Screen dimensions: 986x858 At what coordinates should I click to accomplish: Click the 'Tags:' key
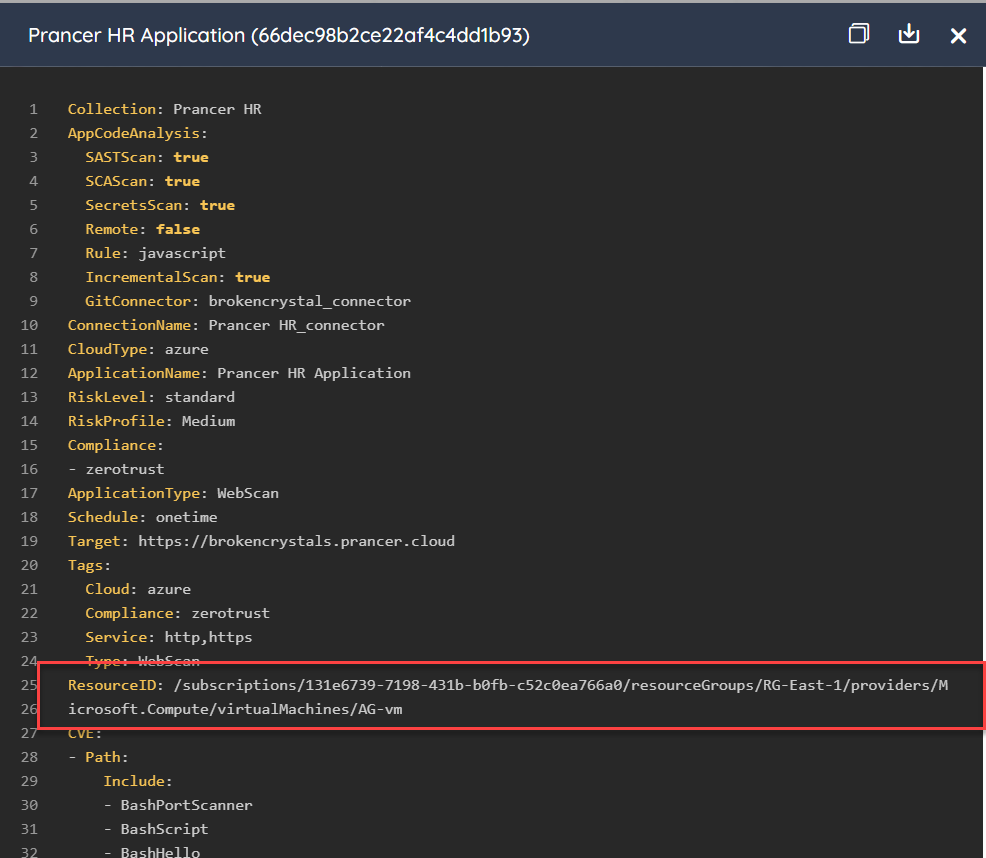click(89, 565)
